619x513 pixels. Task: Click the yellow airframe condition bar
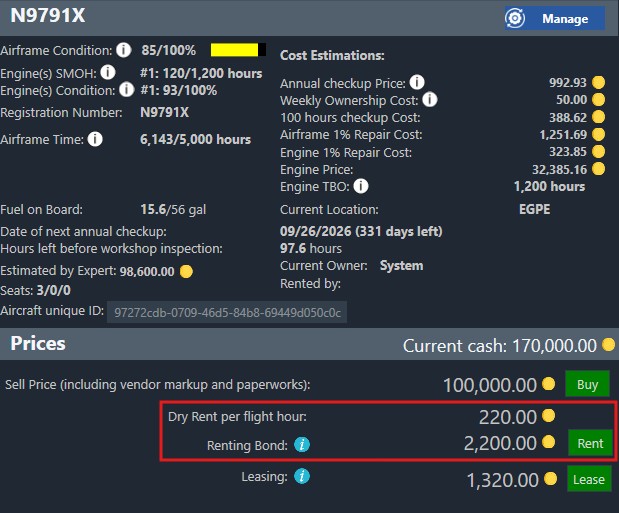coord(234,49)
